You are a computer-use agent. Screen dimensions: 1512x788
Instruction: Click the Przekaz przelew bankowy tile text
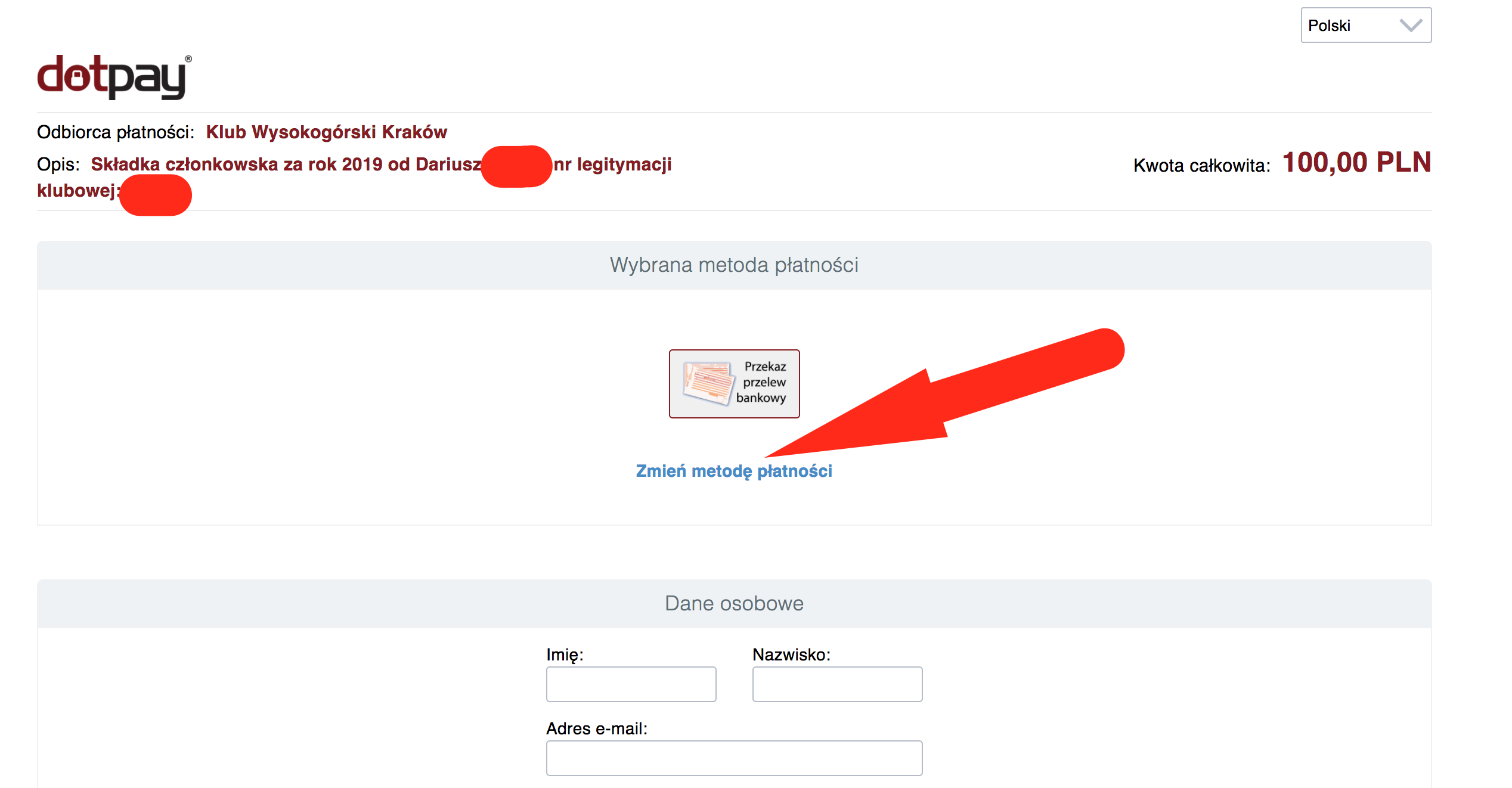click(763, 382)
